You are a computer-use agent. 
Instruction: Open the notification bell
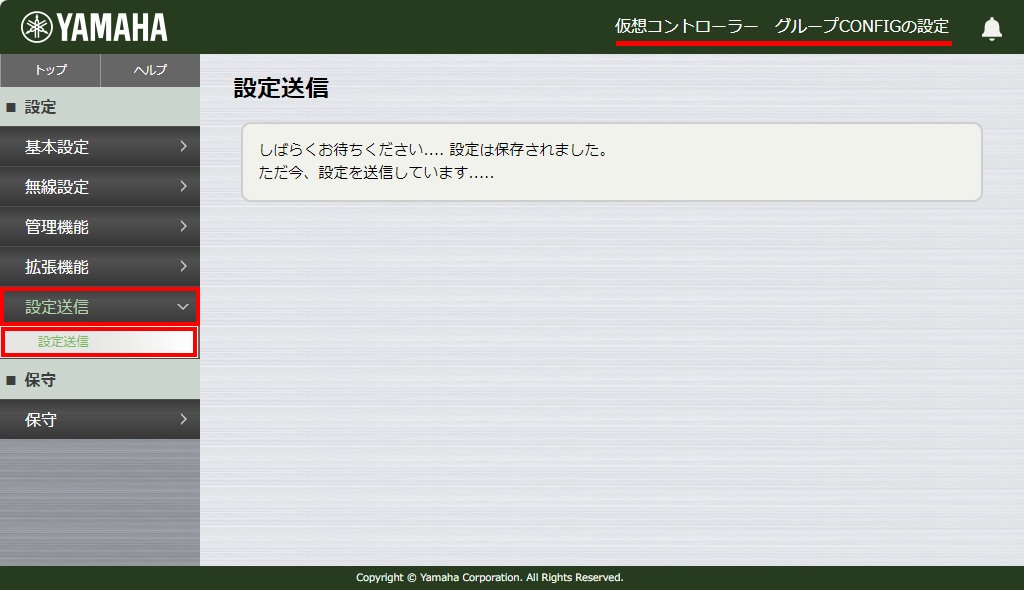click(x=991, y=29)
